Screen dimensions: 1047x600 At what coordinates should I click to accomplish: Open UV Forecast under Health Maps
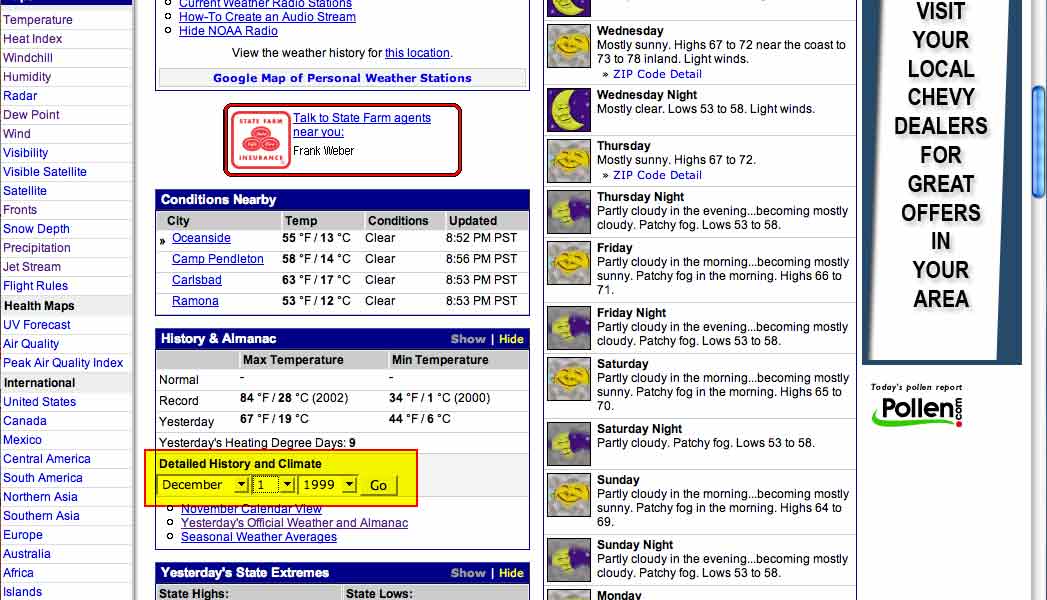point(37,325)
